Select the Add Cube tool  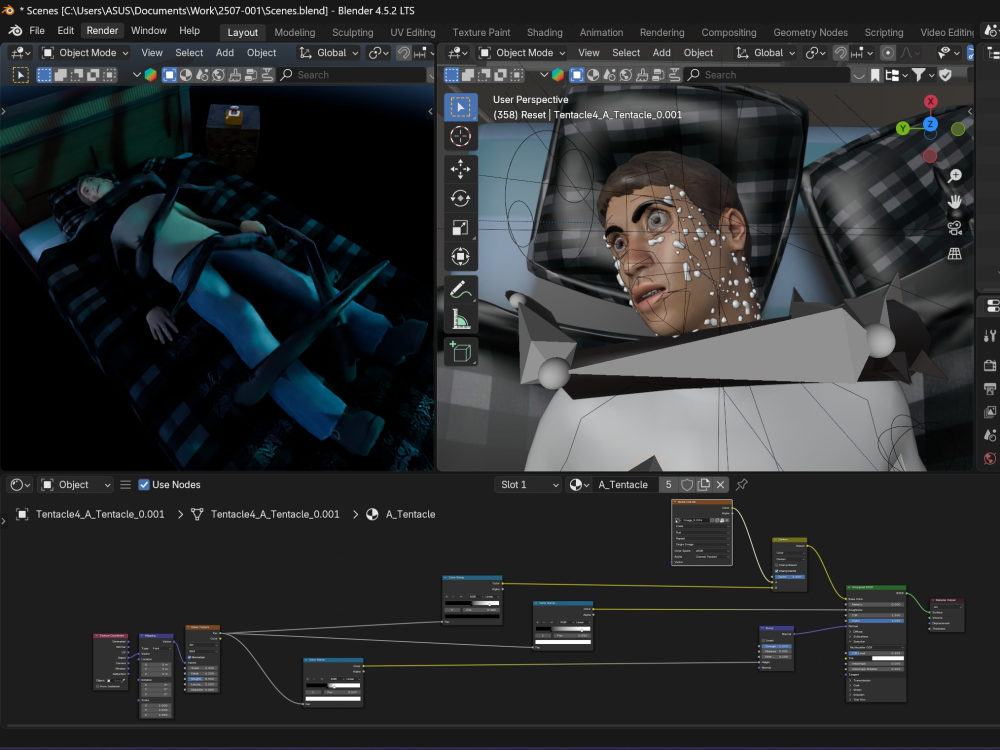click(x=460, y=351)
